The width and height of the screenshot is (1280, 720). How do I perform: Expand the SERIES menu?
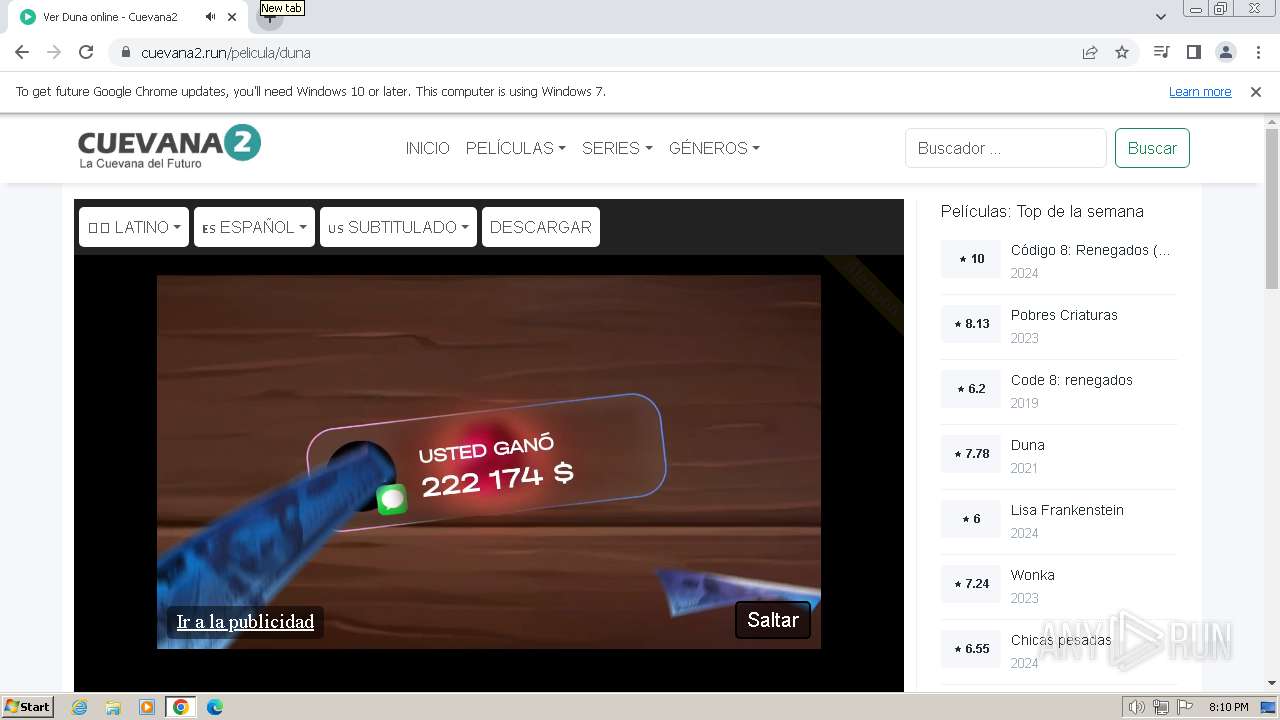click(x=617, y=148)
